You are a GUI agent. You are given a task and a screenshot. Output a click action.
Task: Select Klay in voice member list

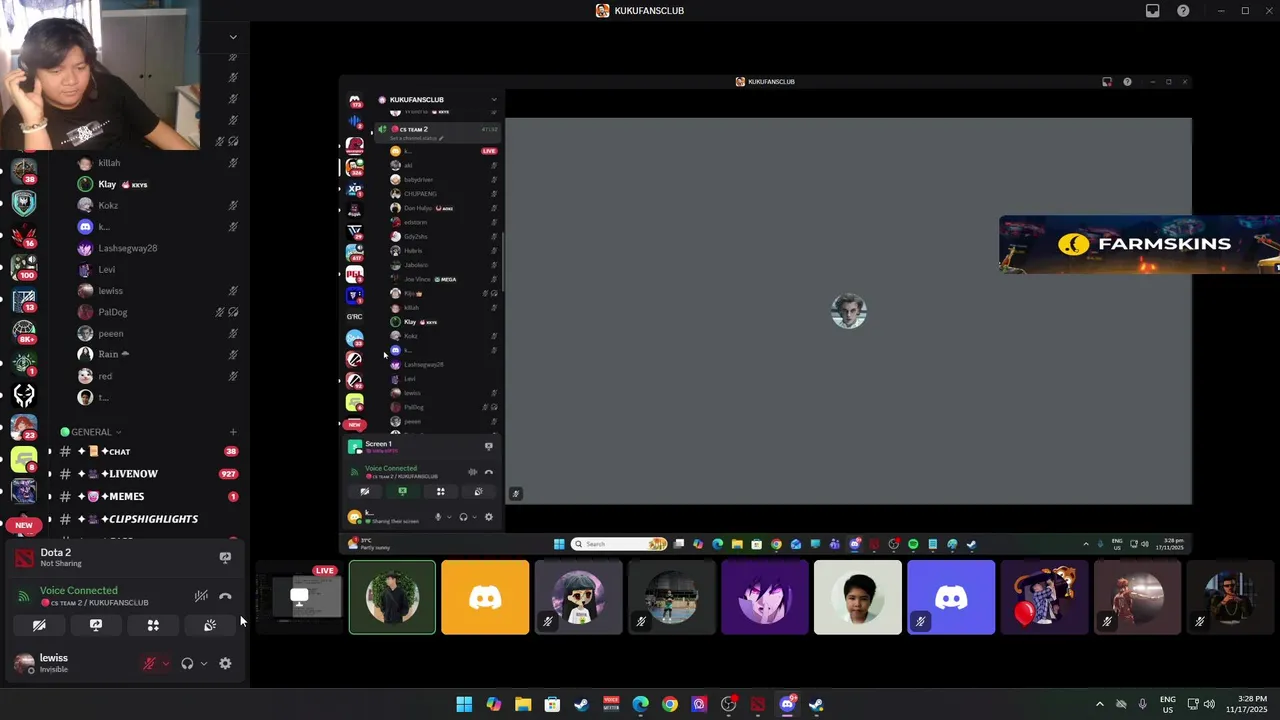coord(156,184)
